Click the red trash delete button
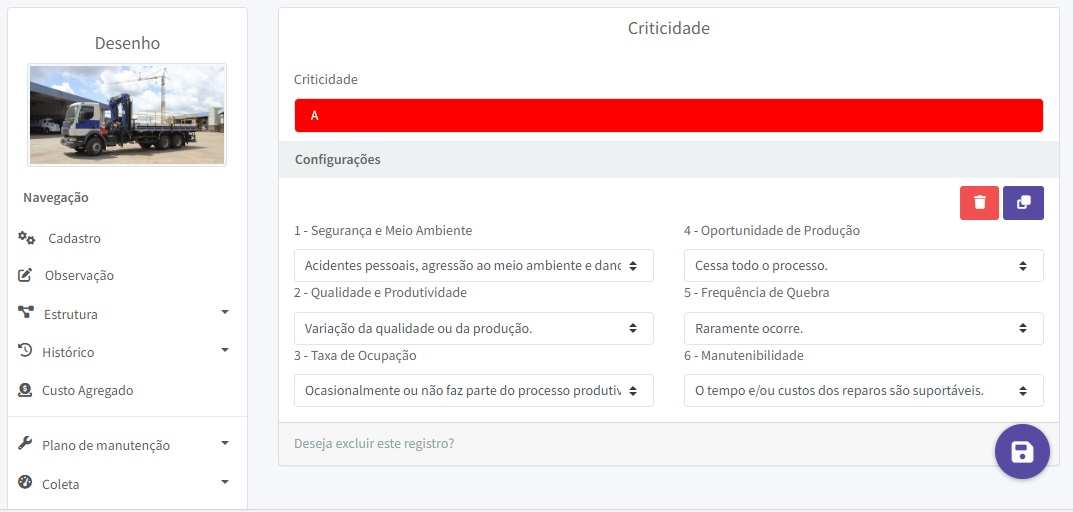 [979, 203]
